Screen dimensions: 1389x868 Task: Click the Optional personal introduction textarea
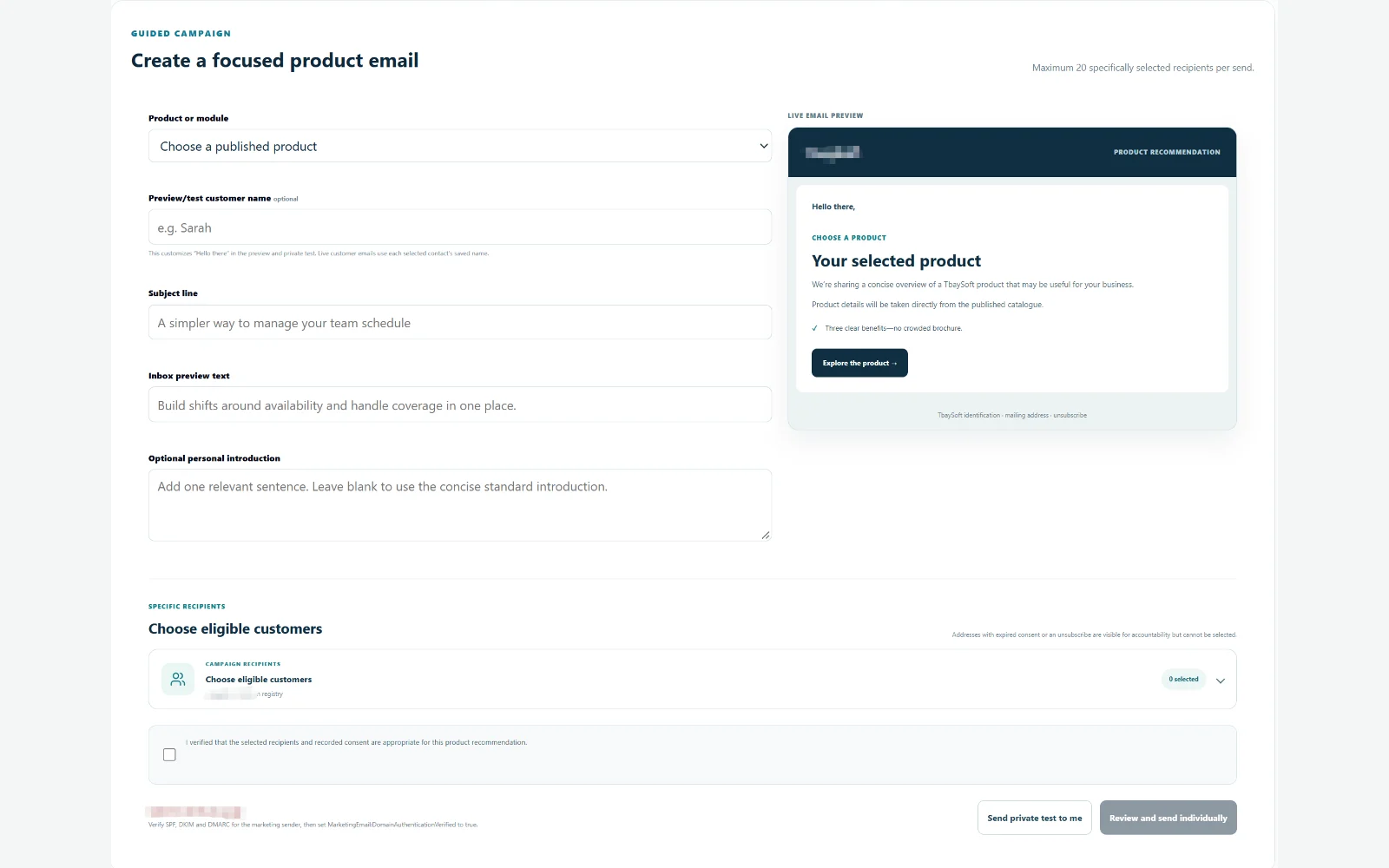pyautogui.click(x=460, y=505)
